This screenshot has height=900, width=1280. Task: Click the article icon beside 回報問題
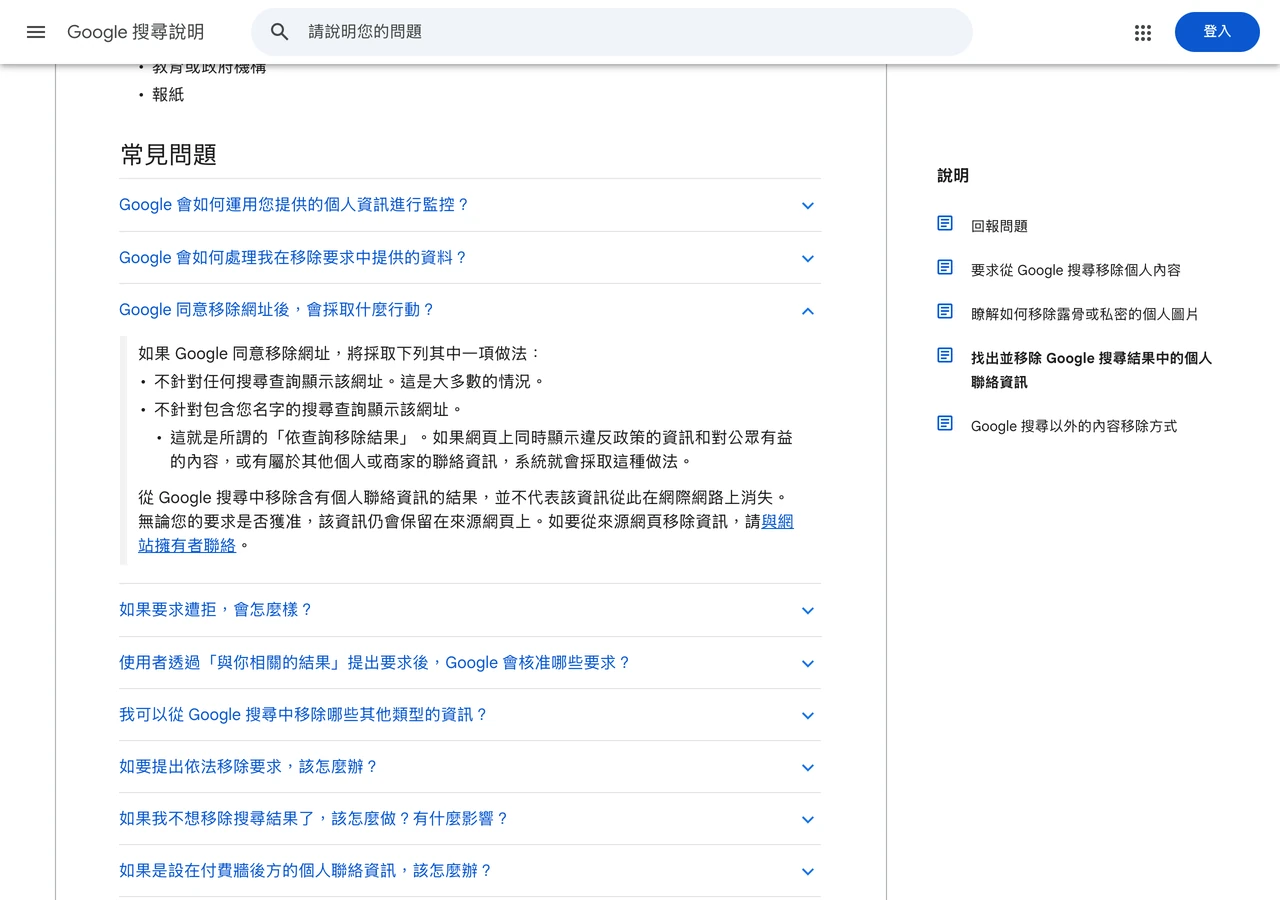click(x=945, y=223)
